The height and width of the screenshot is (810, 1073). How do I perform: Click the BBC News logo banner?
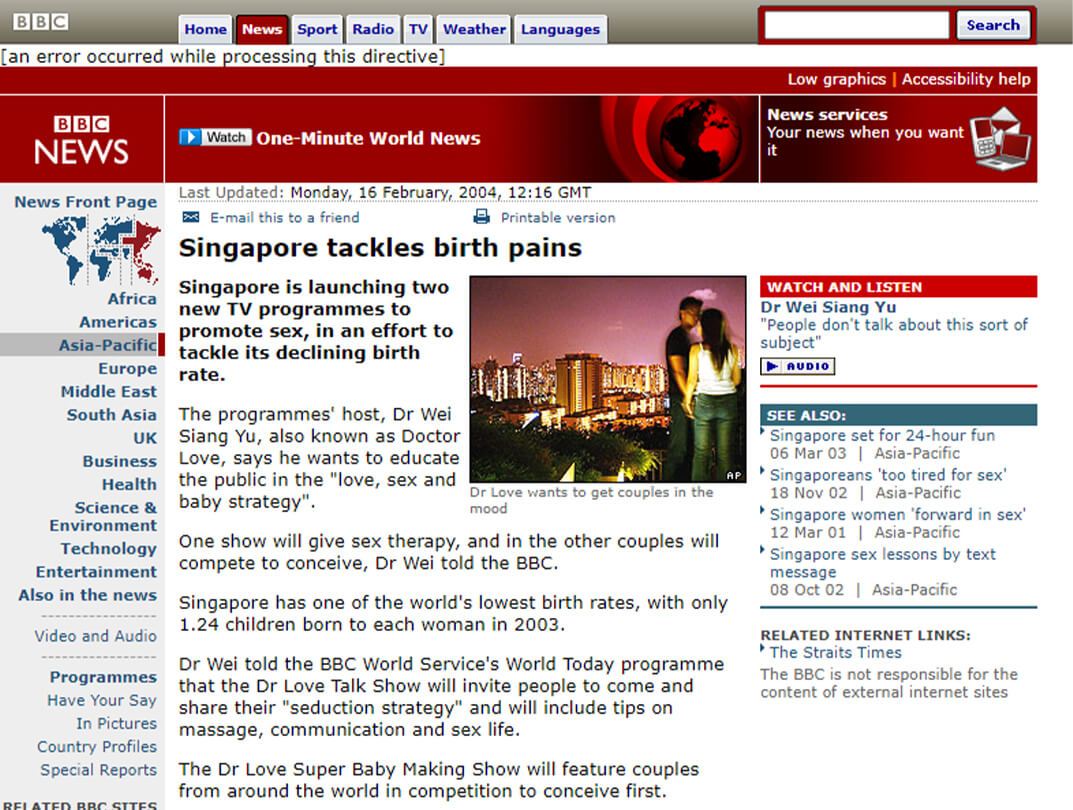pos(81,139)
